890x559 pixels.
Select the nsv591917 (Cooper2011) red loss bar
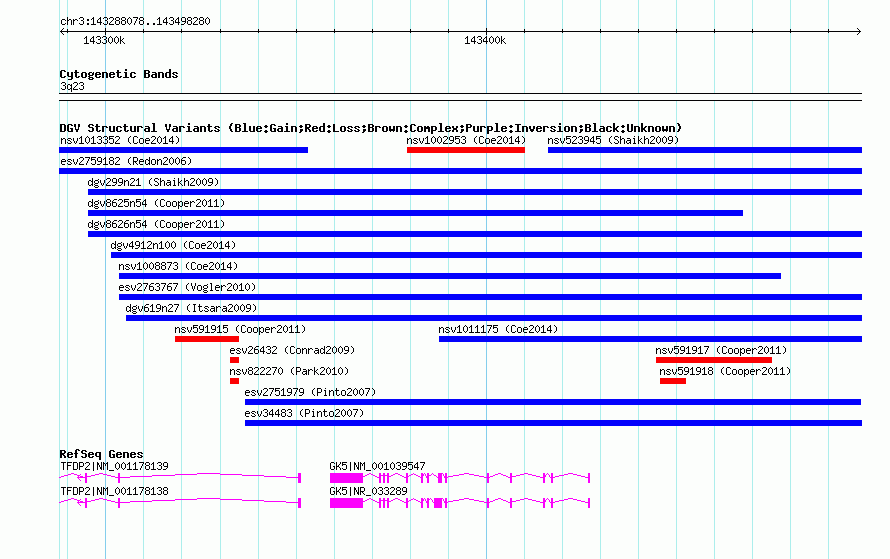click(713, 360)
